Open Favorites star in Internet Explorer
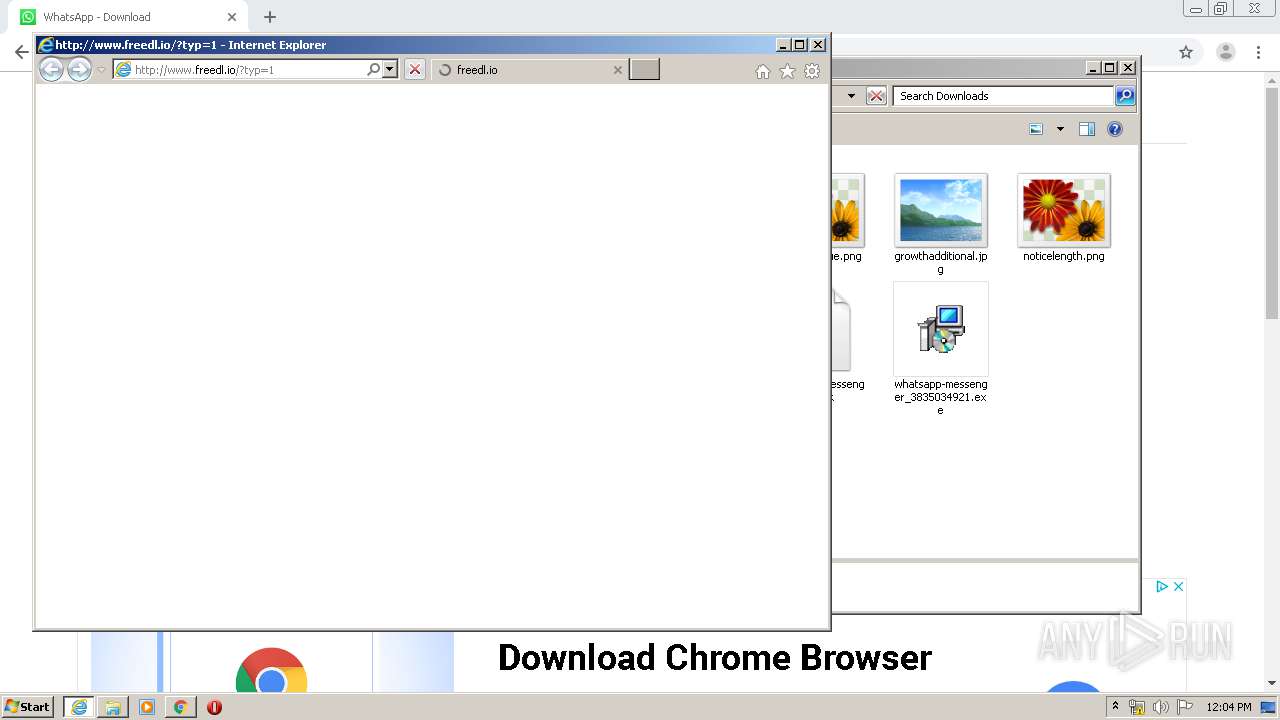The image size is (1280, 720). (x=787, y=71)
